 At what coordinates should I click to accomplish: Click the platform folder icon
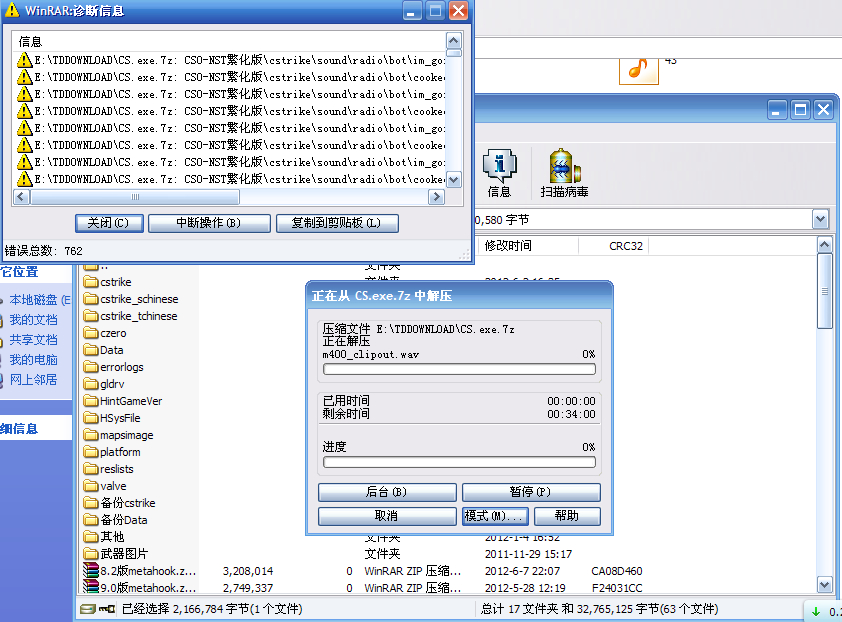pos(91,452)
